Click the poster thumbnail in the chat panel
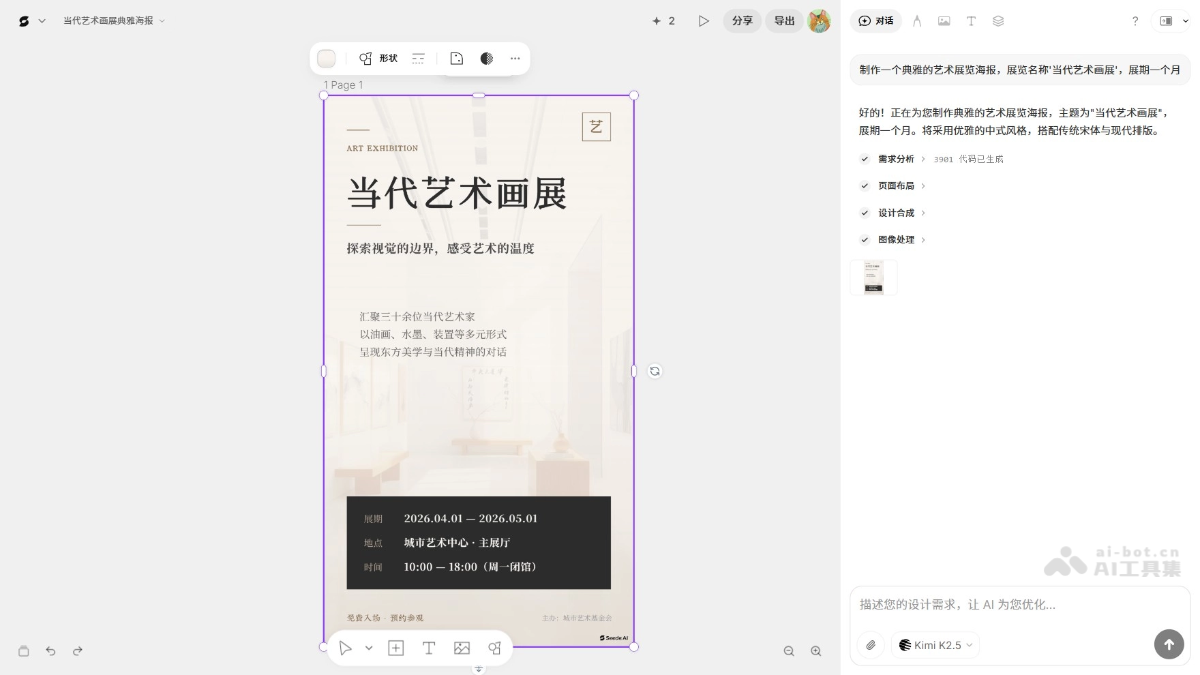This screenshot has width=1200, height=675. click(x=873, y=277)
